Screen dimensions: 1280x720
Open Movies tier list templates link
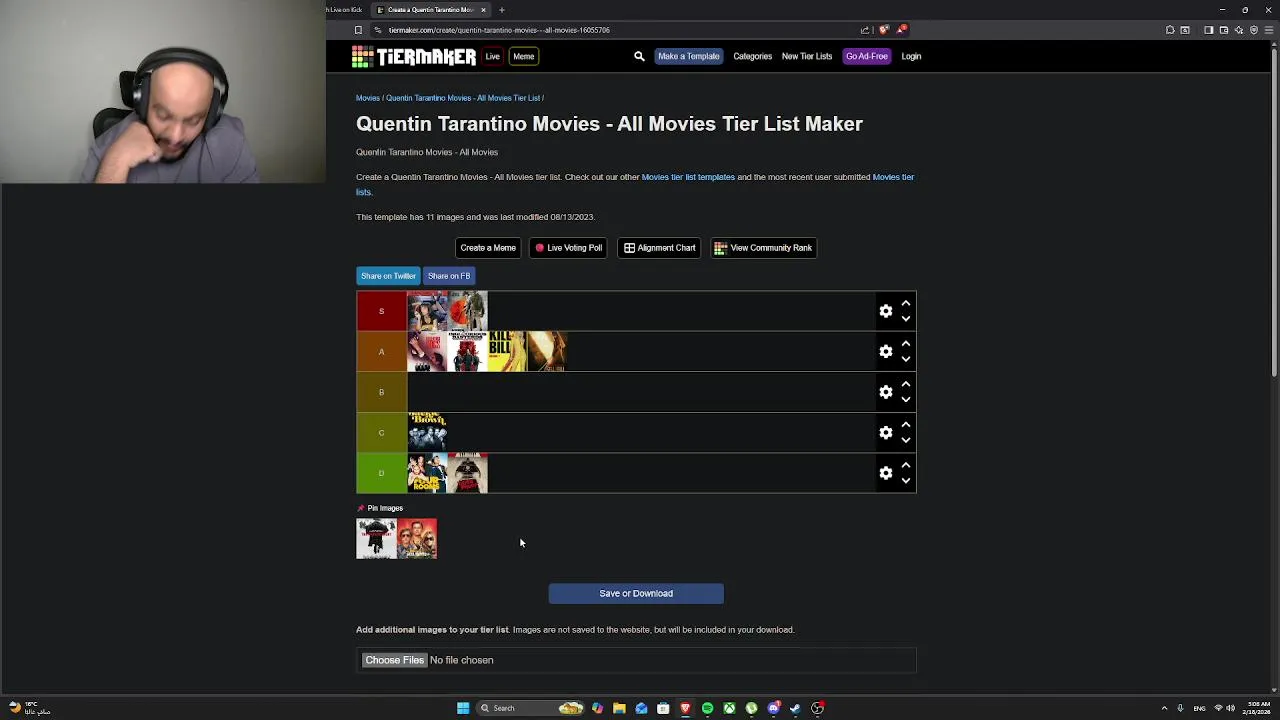tap(688, 177)
